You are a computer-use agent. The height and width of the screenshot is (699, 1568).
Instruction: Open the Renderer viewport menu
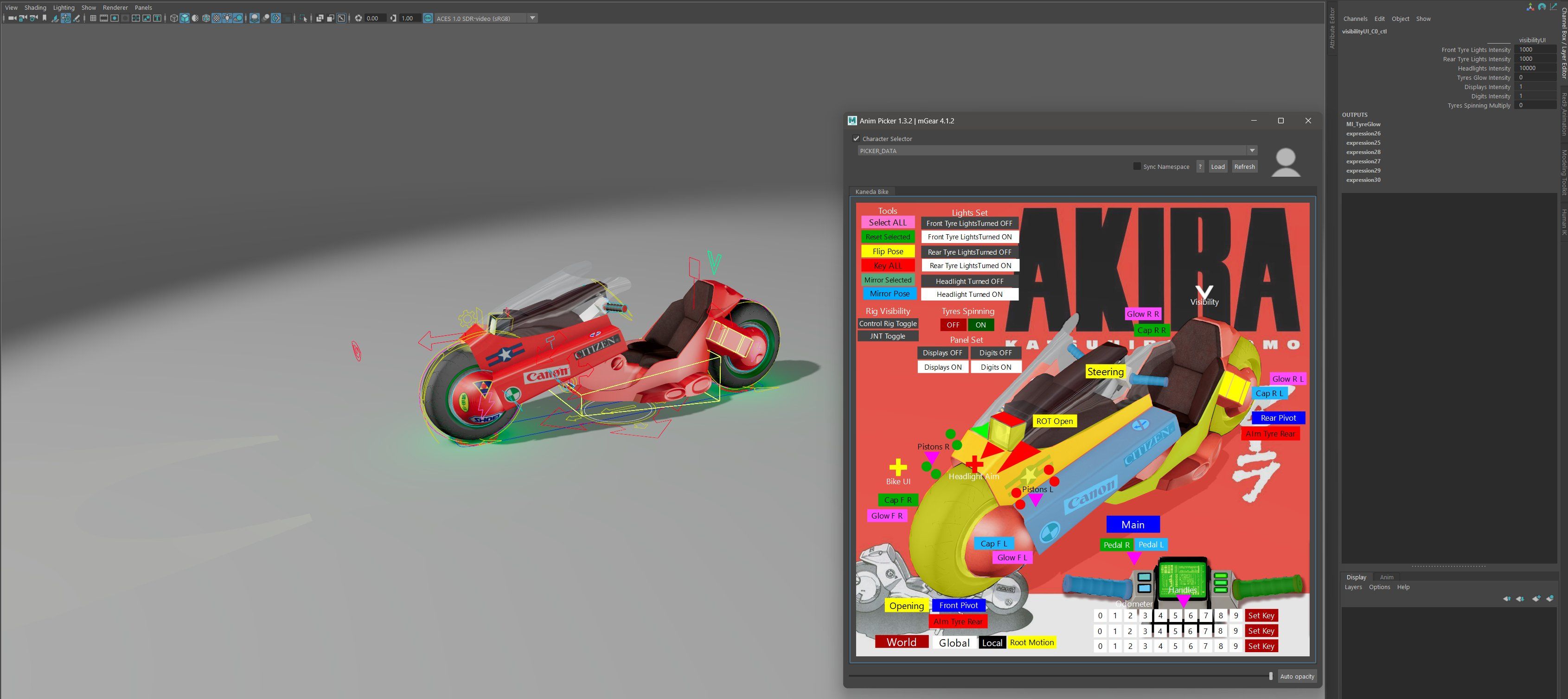tap(115, 8)
